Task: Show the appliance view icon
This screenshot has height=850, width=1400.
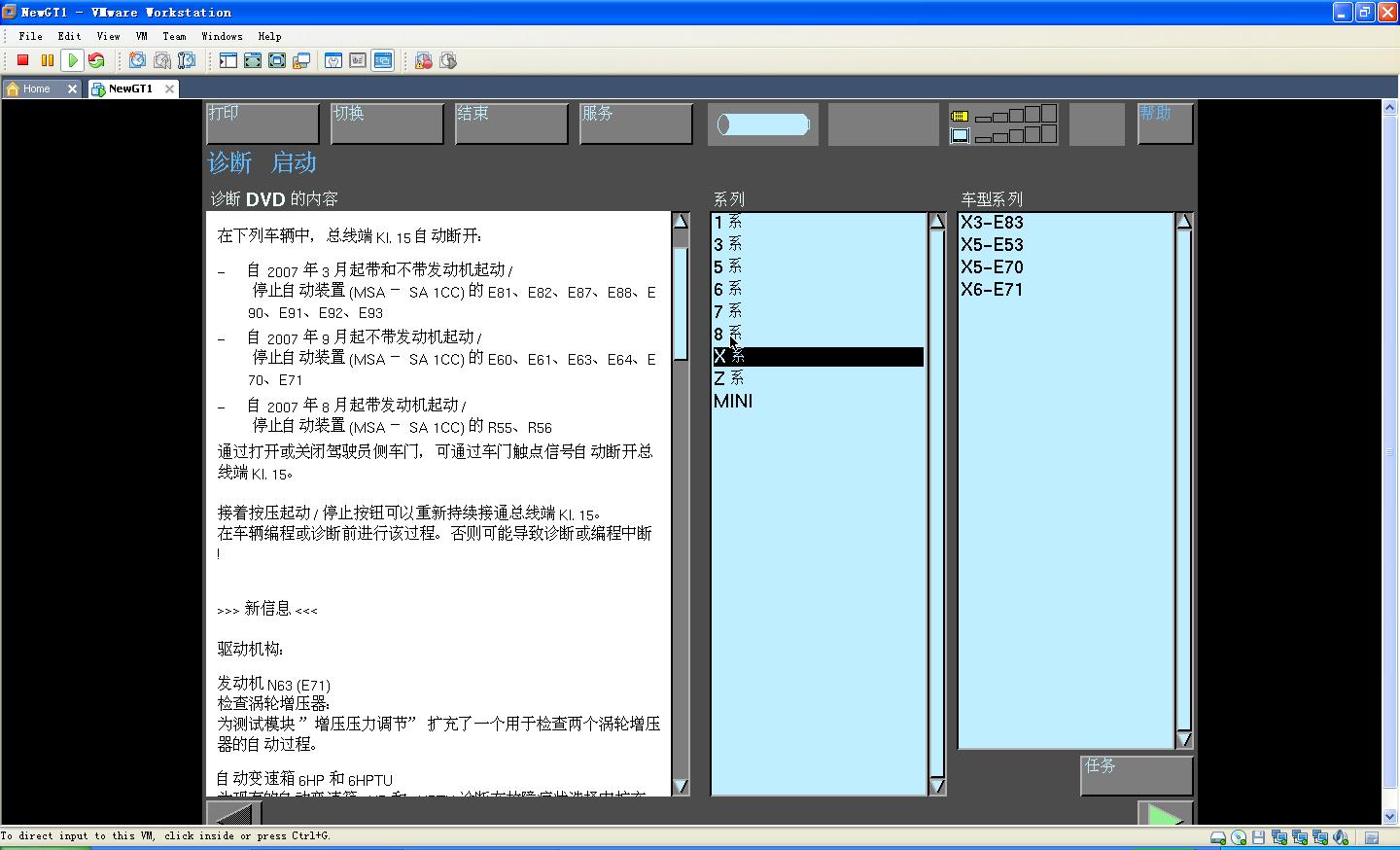Action: coord(358,60)
